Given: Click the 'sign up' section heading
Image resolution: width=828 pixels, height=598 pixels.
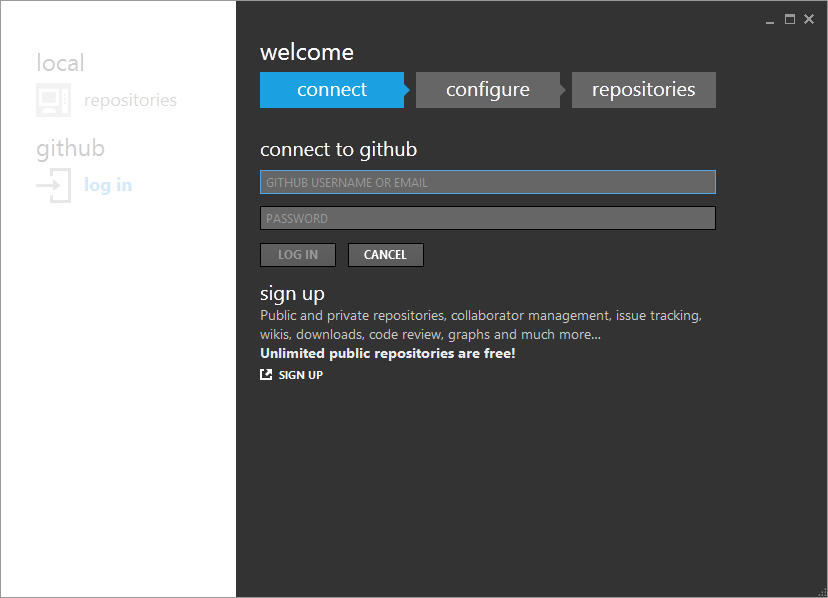Looking at the screenshot, I should pos(292,294).
